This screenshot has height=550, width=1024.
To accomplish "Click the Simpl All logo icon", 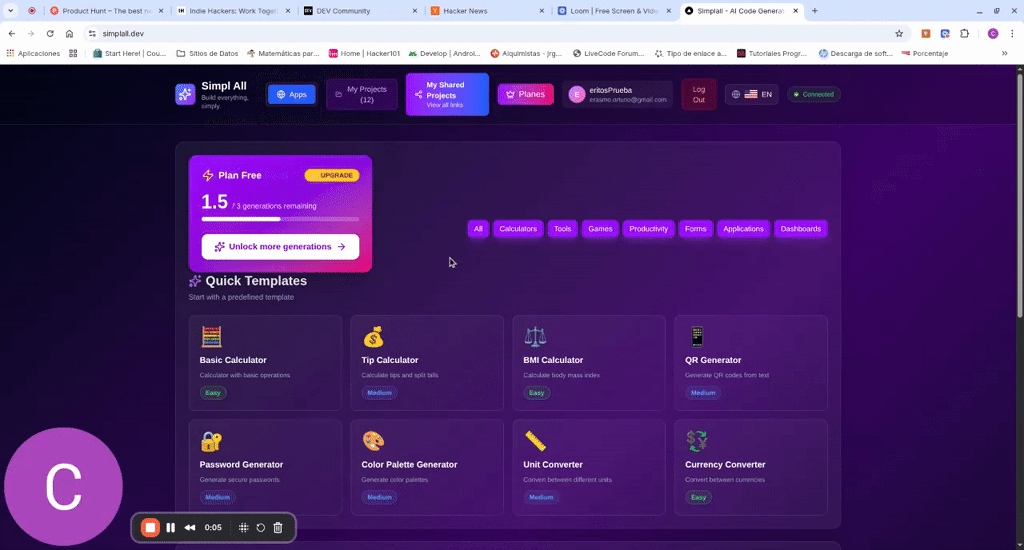I will [185, 94].
